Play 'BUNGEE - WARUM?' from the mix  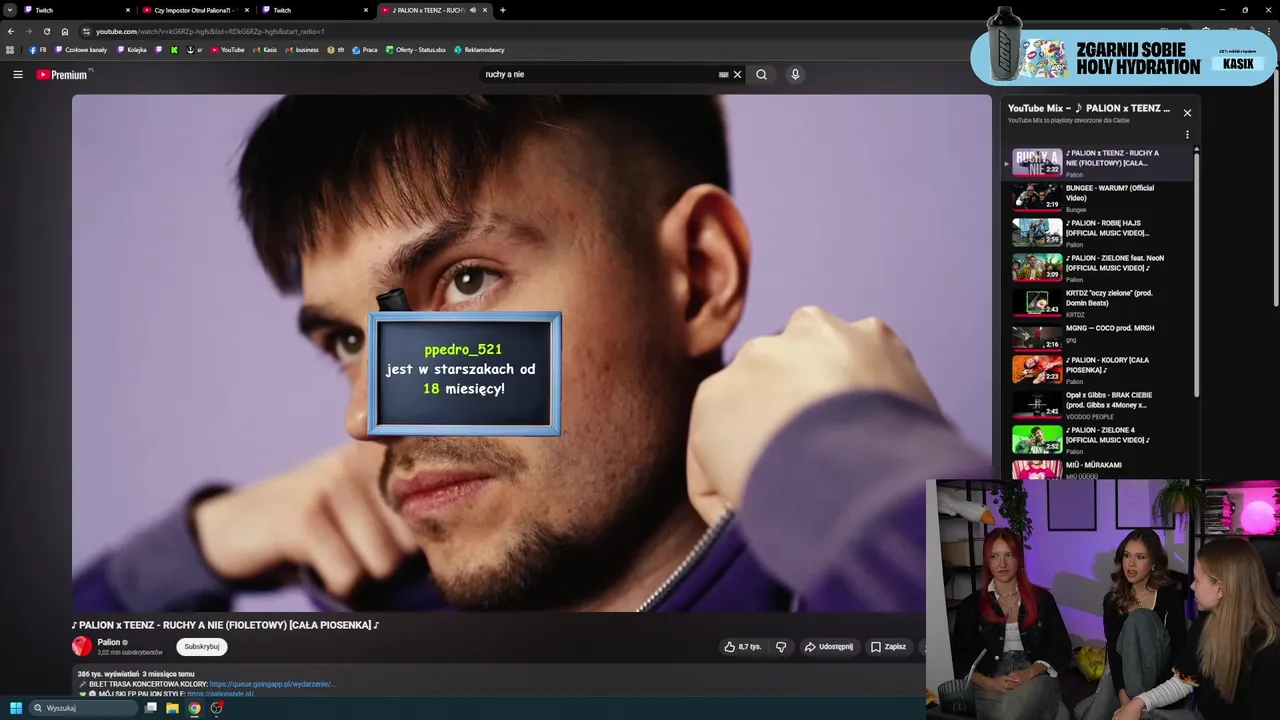click(x=1098, y=197)
